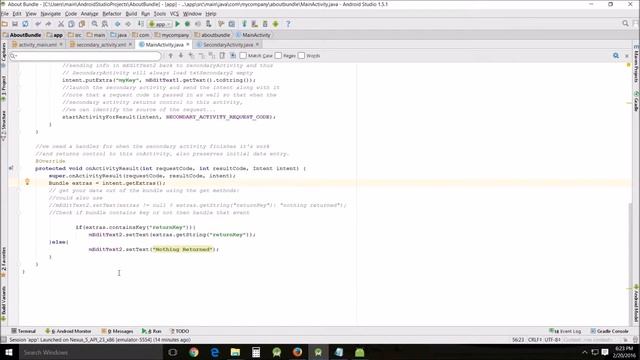The image size is (640, 360).
Task: Open the app run configuration dropdown
Action: coord(160,24)
